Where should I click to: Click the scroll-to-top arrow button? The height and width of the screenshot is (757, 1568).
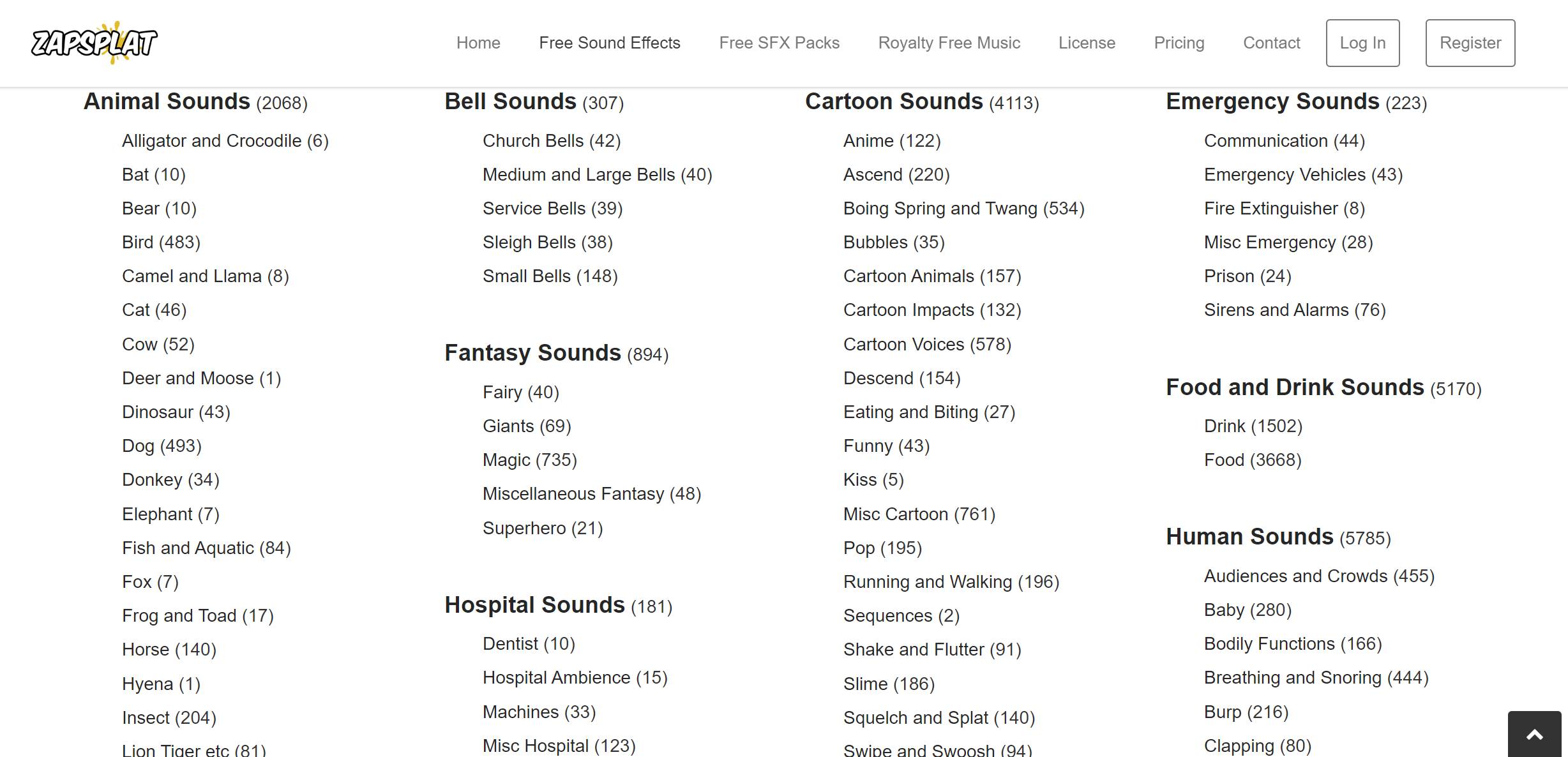click(1534, 735)
